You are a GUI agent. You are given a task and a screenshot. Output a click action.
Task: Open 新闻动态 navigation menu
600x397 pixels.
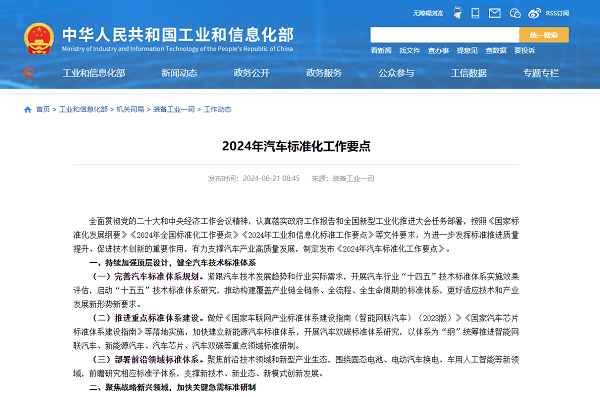[179, 73]
